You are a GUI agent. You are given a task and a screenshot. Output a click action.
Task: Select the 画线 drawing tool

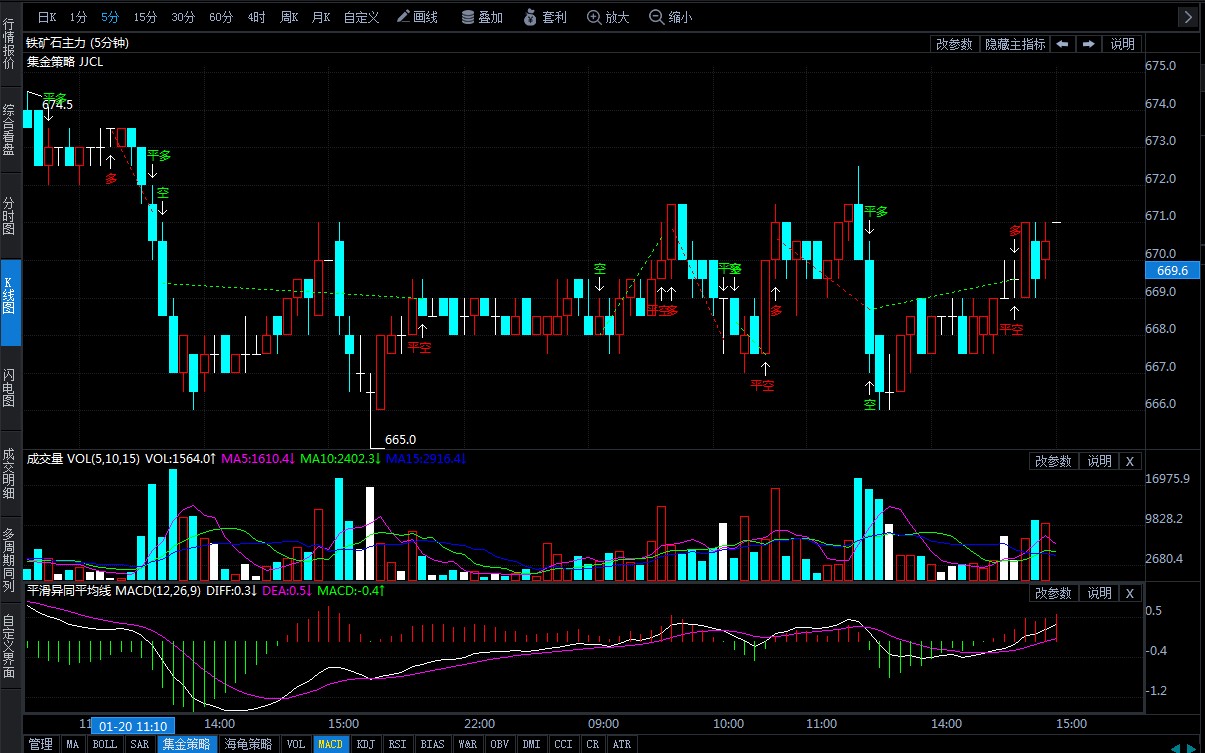tap(417, 17)
